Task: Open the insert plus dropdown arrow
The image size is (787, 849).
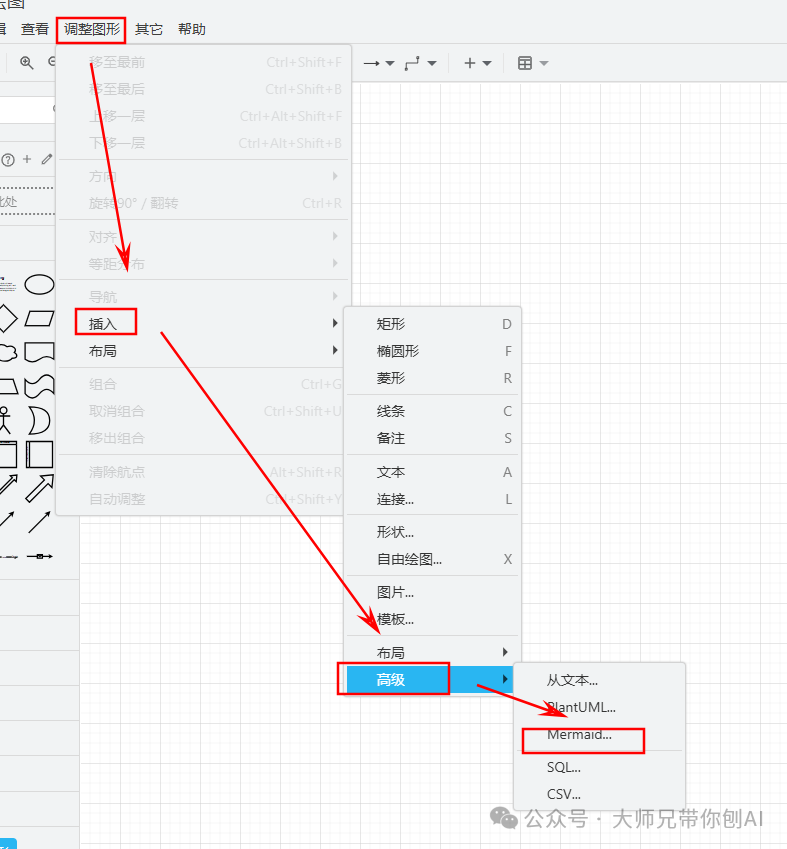Action: click(x=486, y=63)
